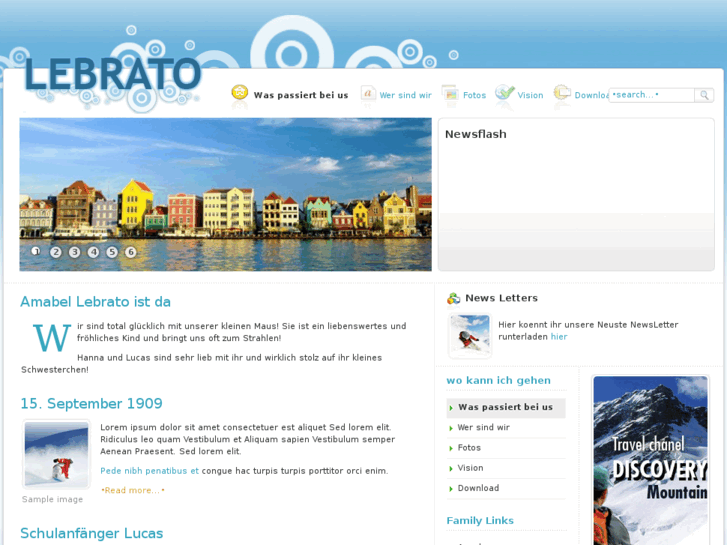Click the News Letters heading text

(x=502, y=298)
